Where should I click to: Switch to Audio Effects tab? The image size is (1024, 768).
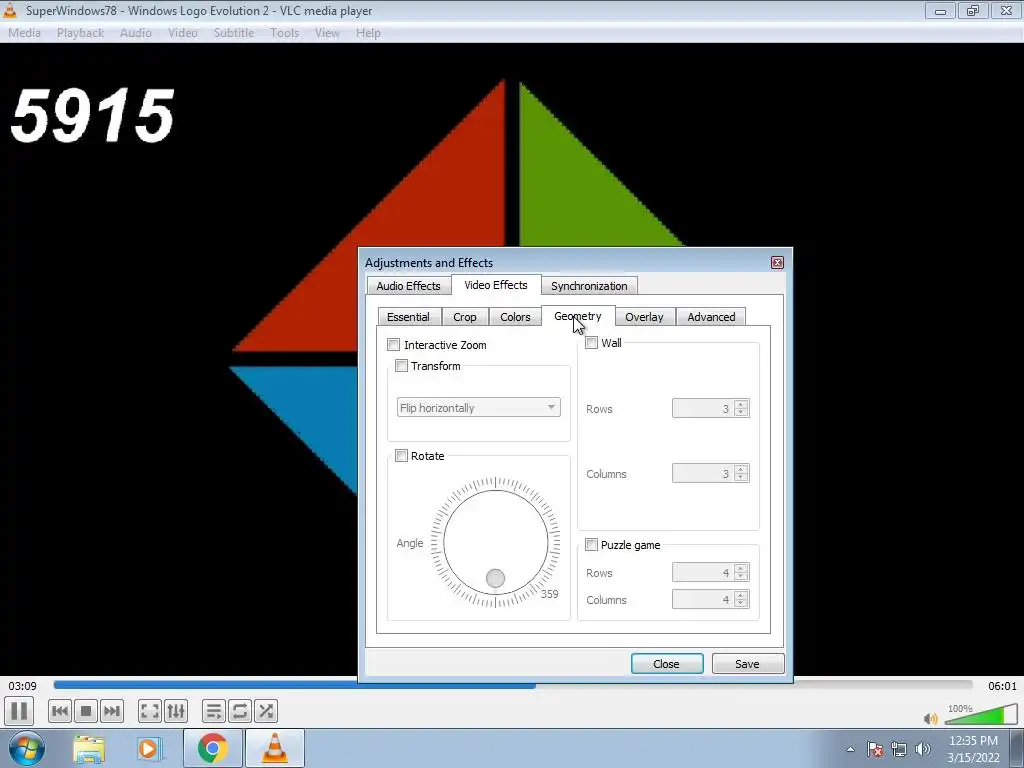coord(409,286)
